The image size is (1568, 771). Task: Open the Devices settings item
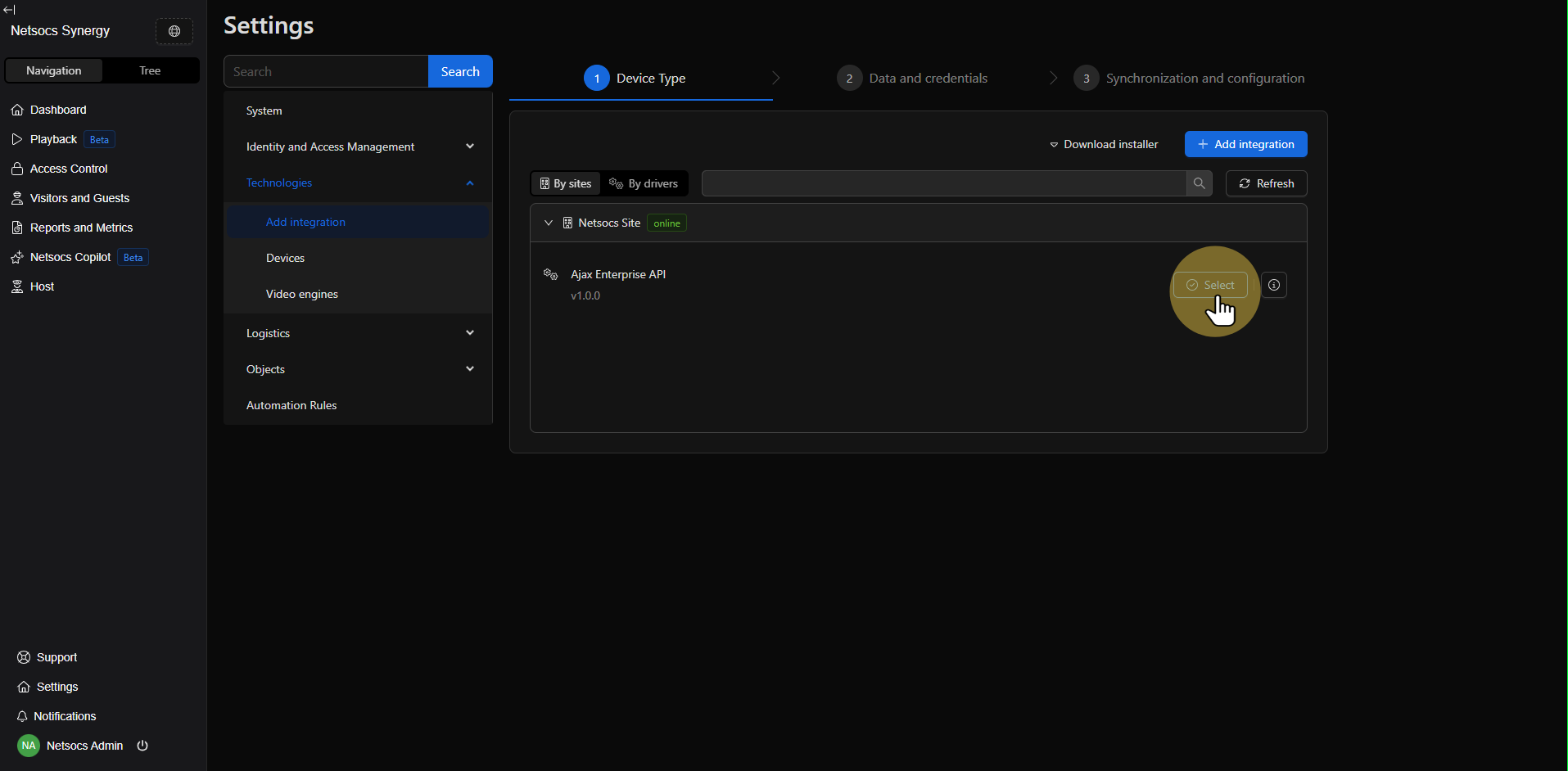(285, 258)
